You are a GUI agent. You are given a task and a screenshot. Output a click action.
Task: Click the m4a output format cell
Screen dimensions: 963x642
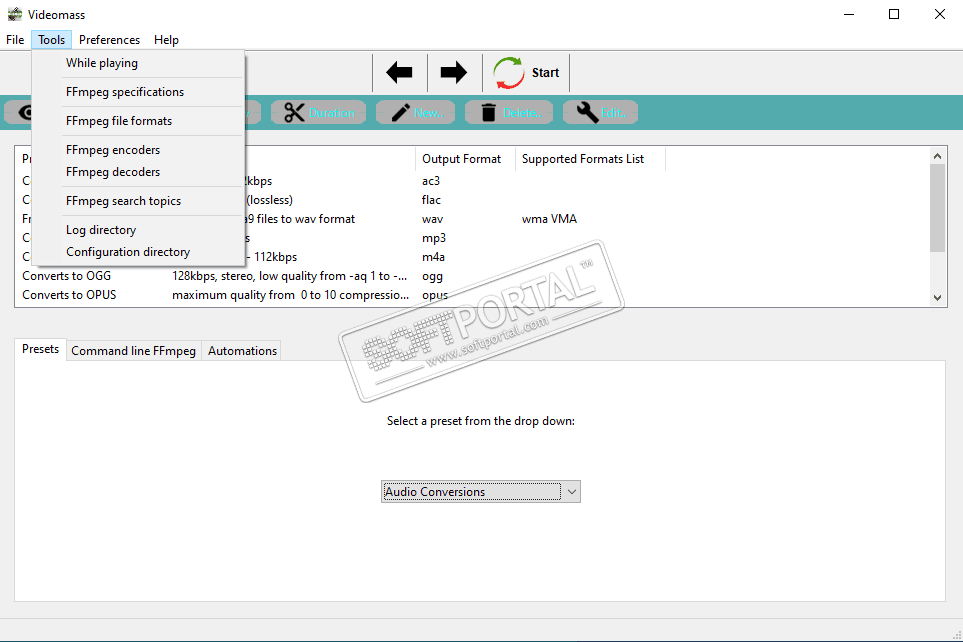pyautogui.click(x=433, y=257)
